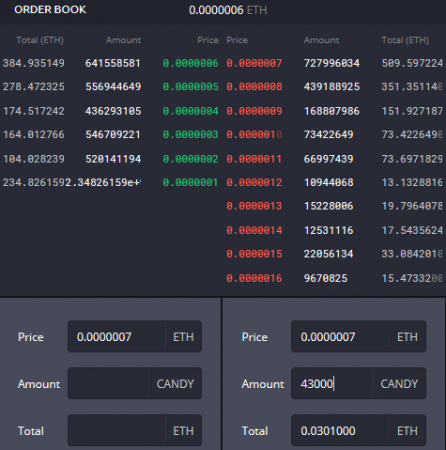The width and height of the screenshot is (446, 450).
Task: Click bid total 104.028239
Action: [x=34, y=159]
